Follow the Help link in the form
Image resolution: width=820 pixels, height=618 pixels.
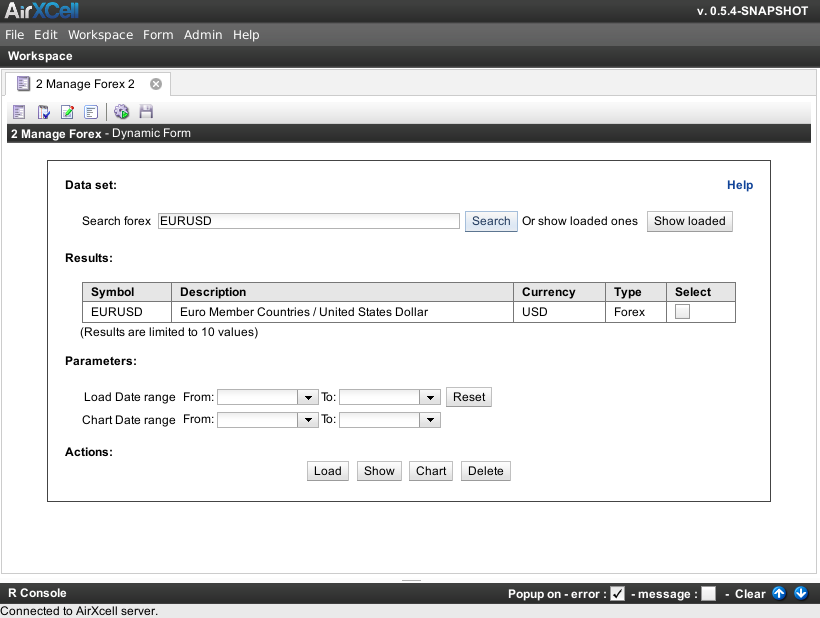740,185
